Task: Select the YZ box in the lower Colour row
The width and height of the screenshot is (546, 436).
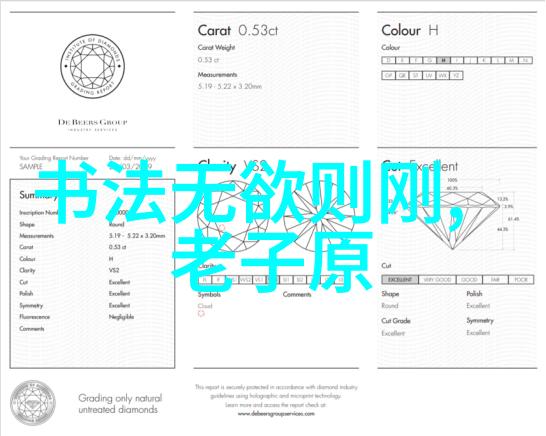Action: (456, 75)
